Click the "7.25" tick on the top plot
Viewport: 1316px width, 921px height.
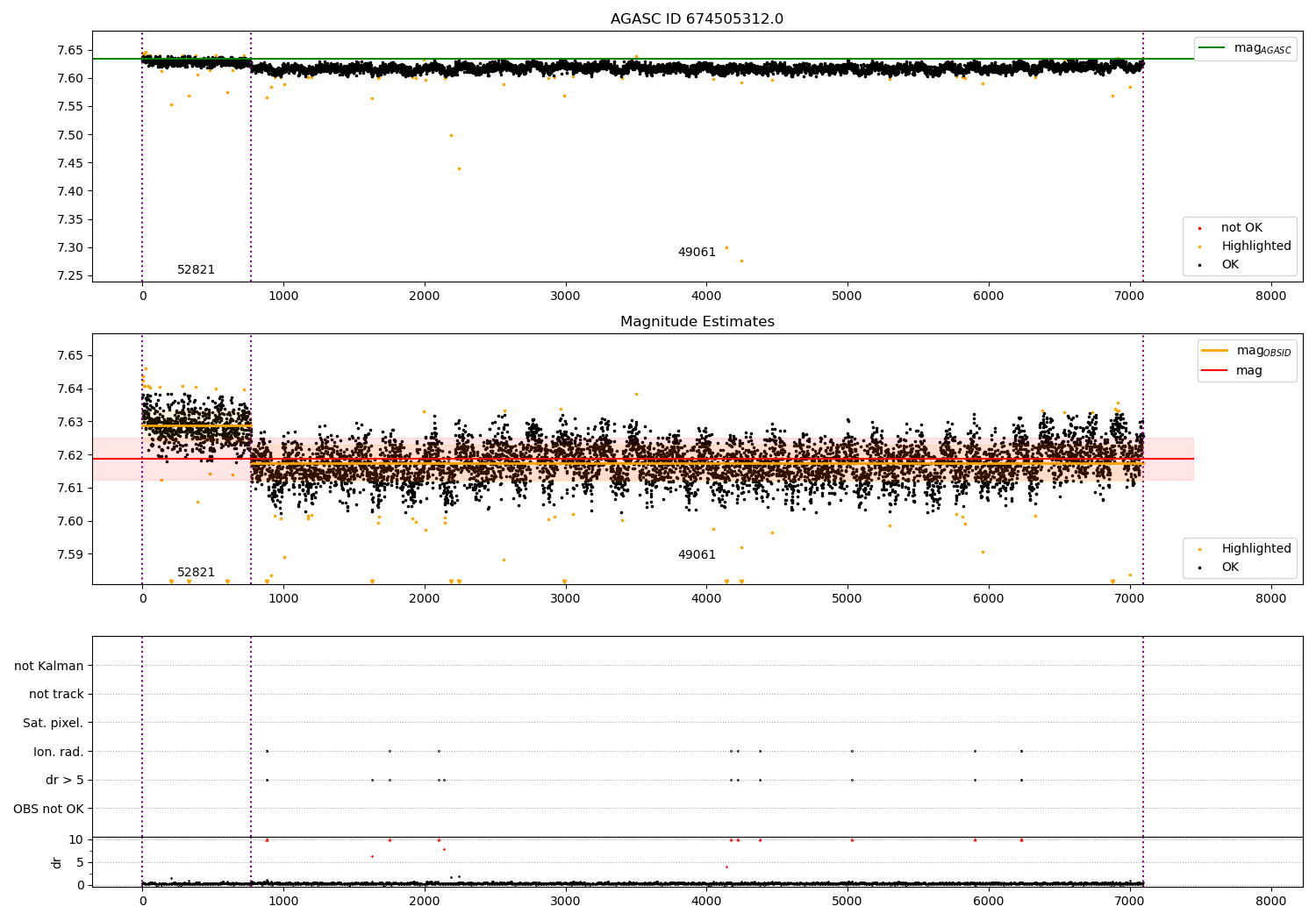(x=68, y=276)
